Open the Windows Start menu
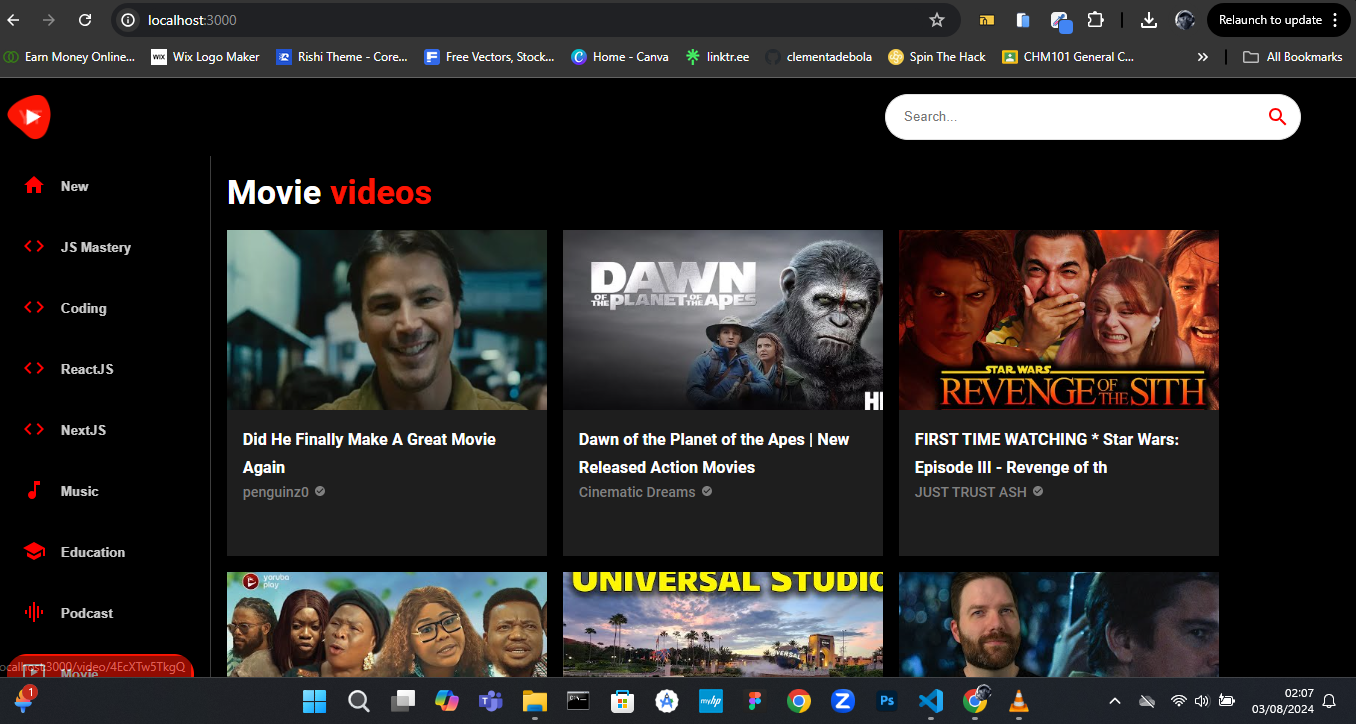 coord(314,701)
